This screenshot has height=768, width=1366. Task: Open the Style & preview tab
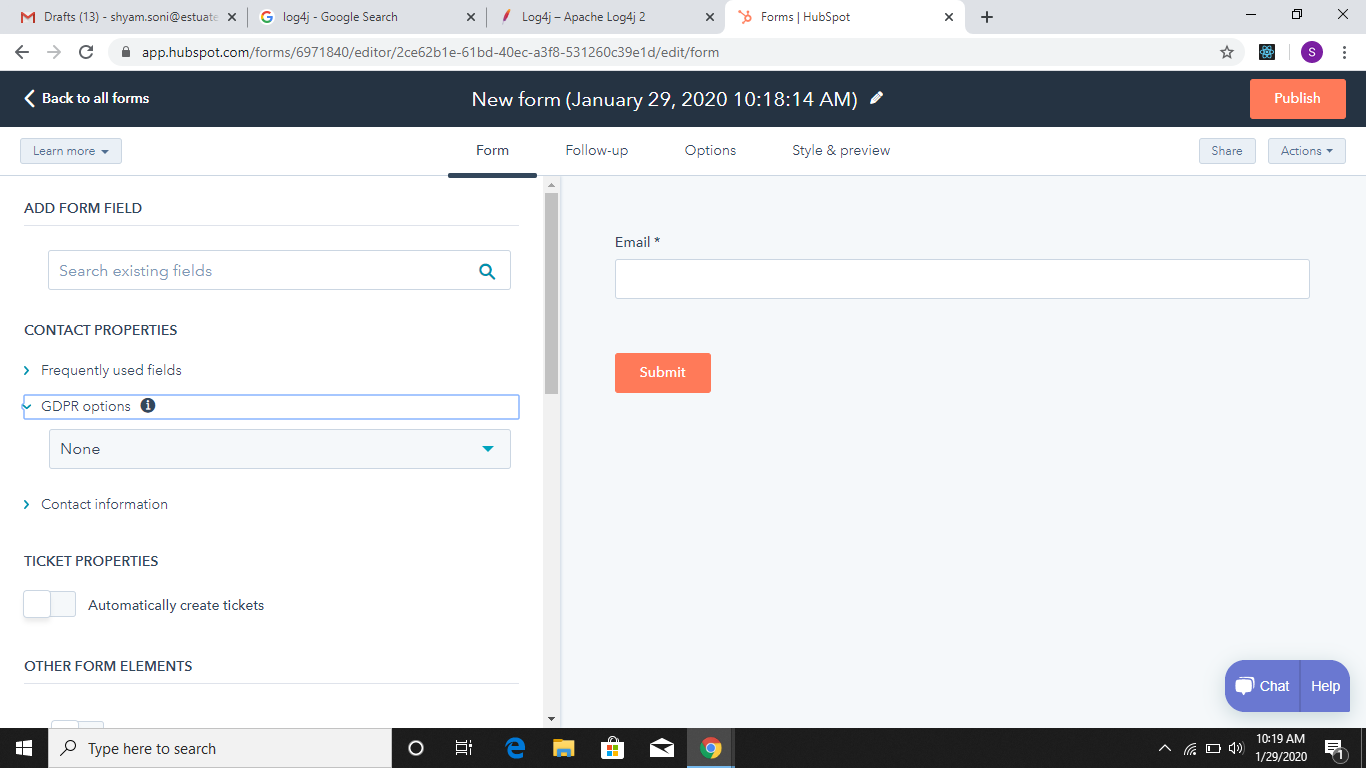pyautogui.click(x=840, y=150)
